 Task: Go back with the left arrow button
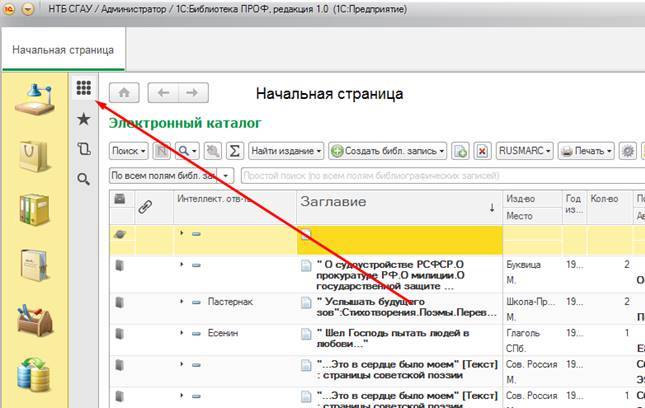[x=163, y=93]
